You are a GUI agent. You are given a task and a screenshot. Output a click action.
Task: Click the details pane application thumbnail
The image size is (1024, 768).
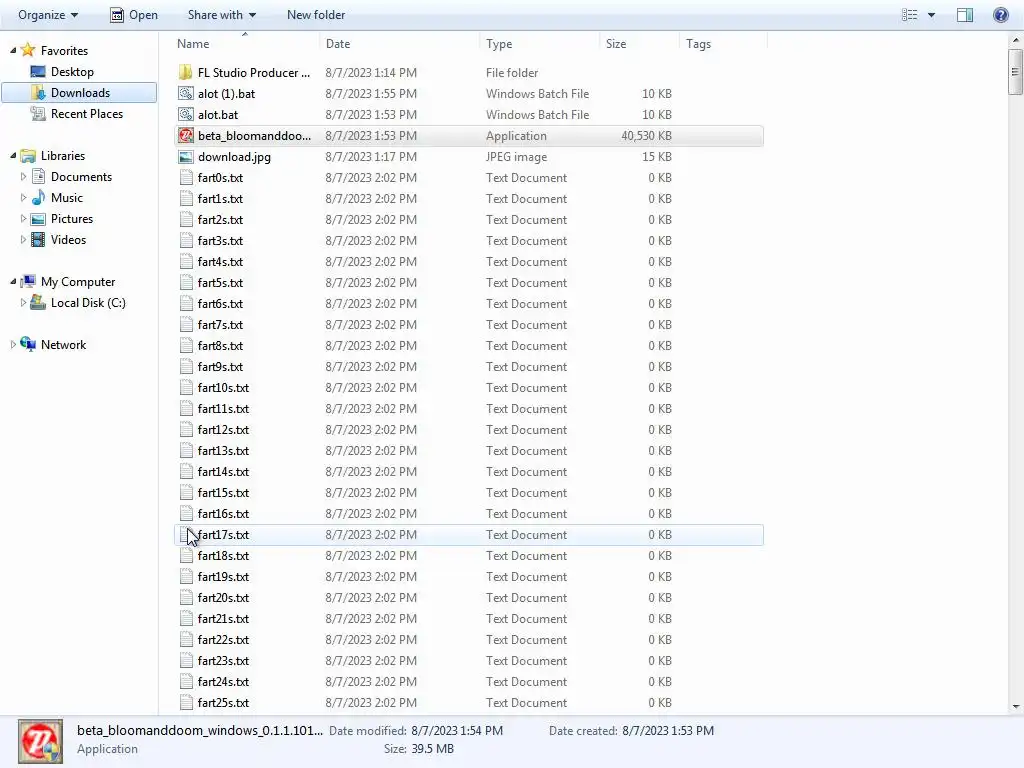click(x=40, y=741)
